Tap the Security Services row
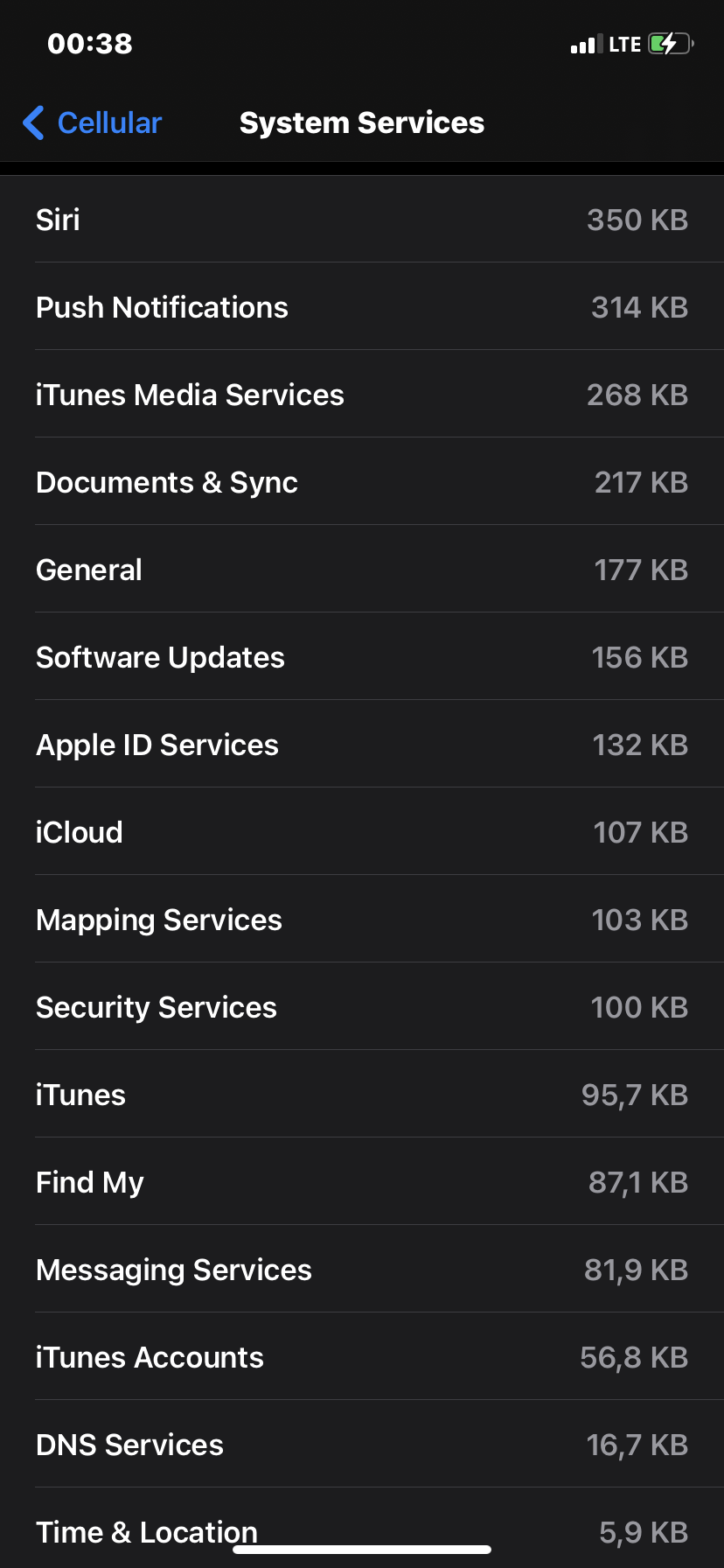Viewport: 724px width, 1568px height. [x=362, y=1007]
